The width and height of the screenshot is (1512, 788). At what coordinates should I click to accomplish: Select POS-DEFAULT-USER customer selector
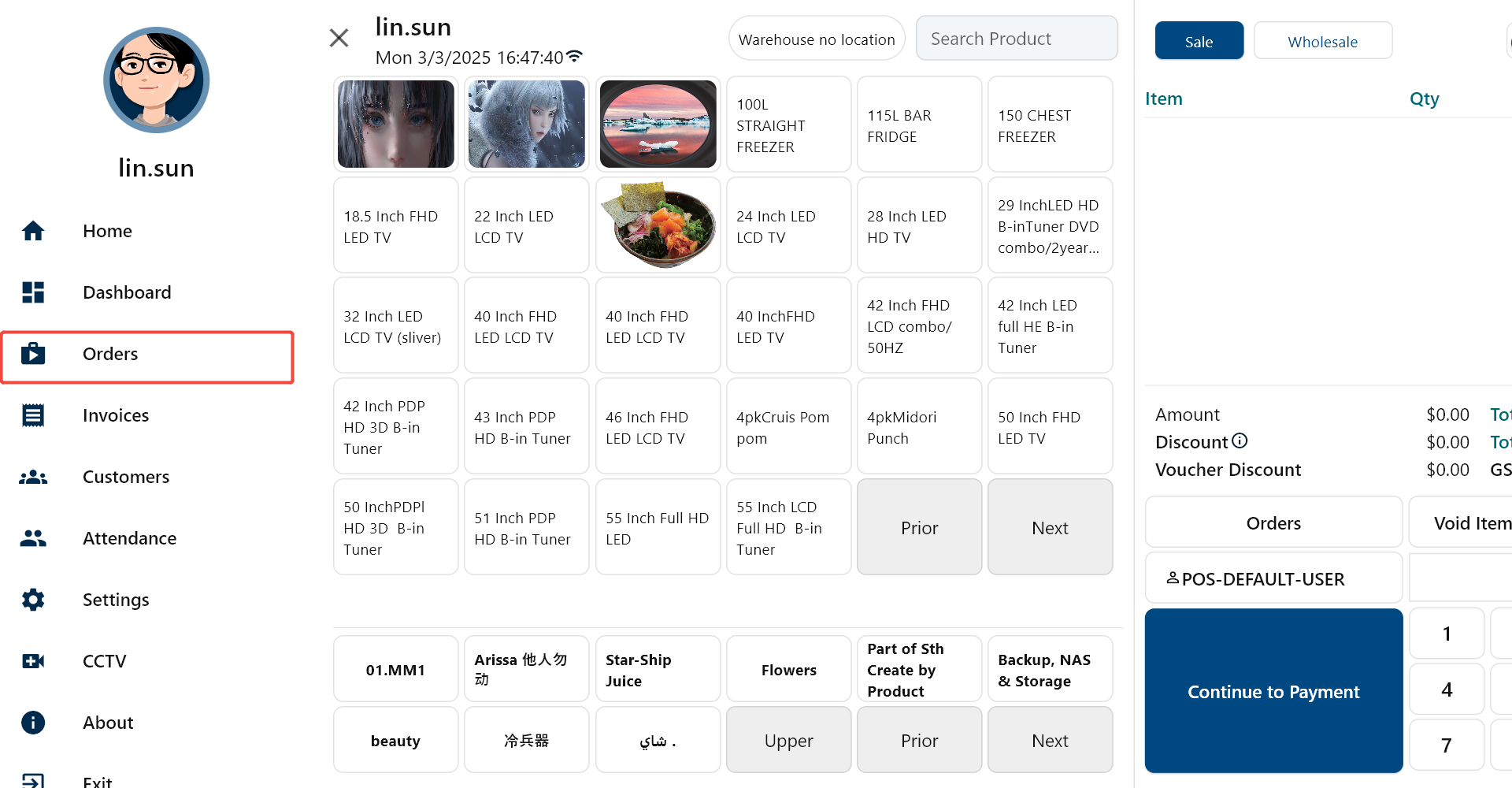coord(1273,578)
